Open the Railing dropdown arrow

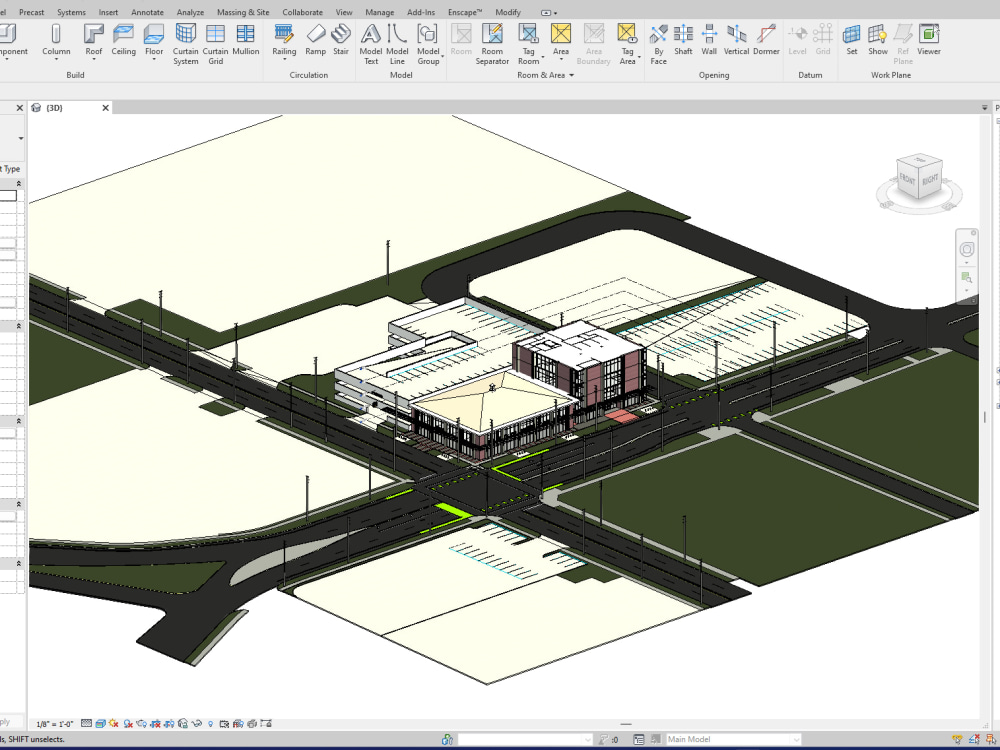pos(283,59)
